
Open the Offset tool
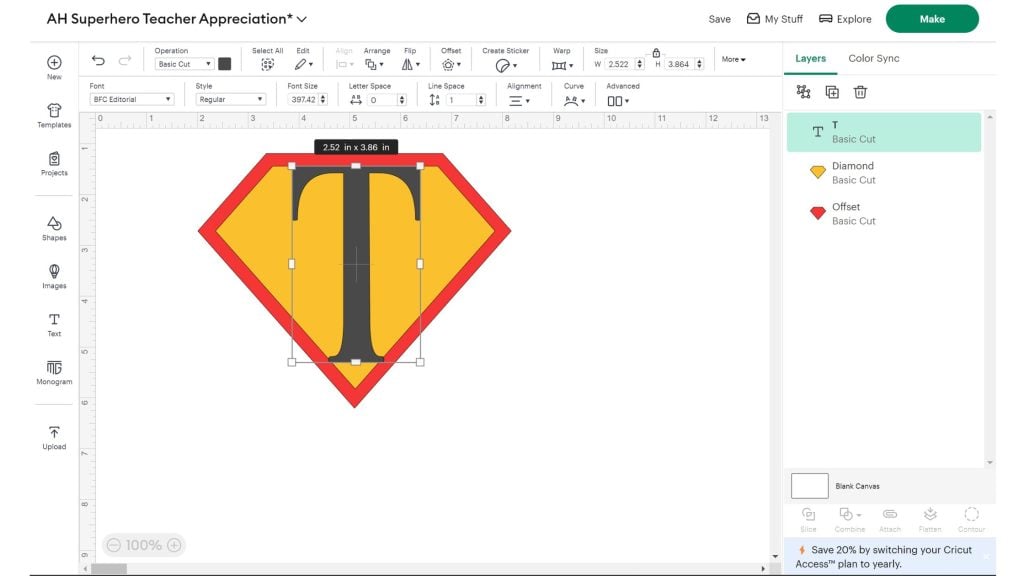pyautogui.click(x=451, y=64)
